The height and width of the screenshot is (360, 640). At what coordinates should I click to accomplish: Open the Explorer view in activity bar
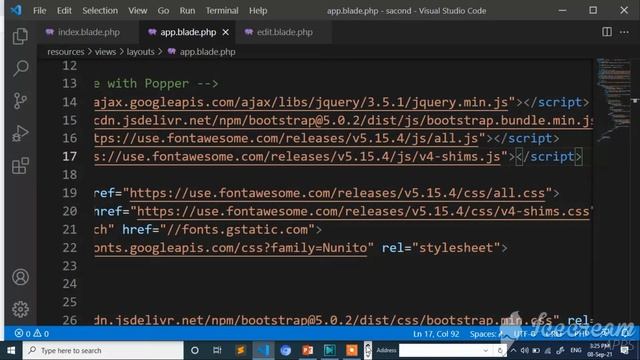[20, 36]
